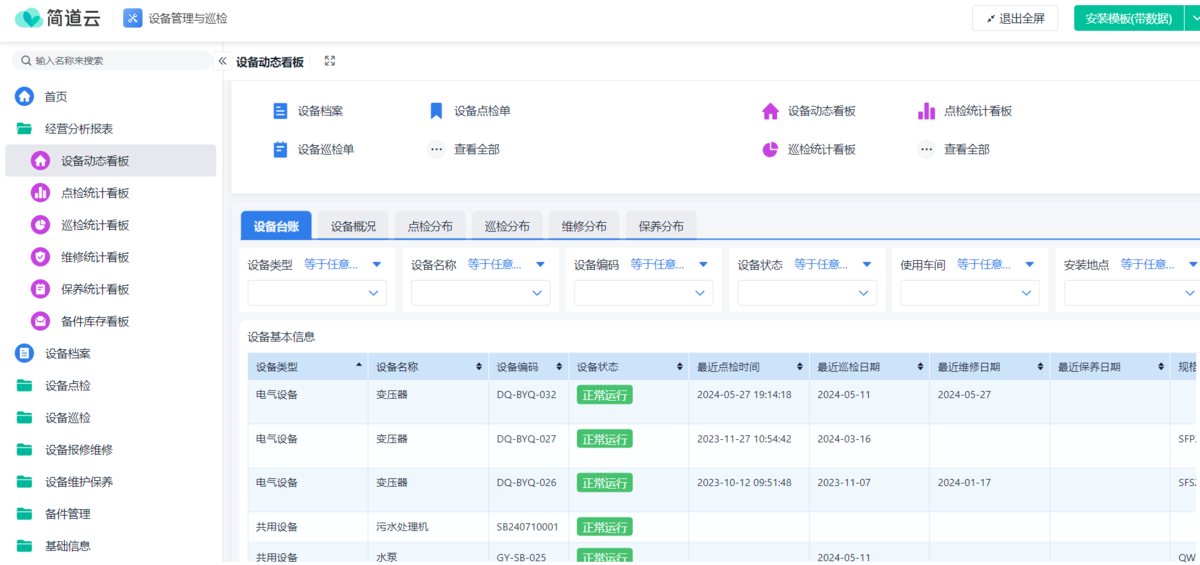1200x565 pixels.
Task: Open the 设备编码 value select box
Action: tap(644, 293)
